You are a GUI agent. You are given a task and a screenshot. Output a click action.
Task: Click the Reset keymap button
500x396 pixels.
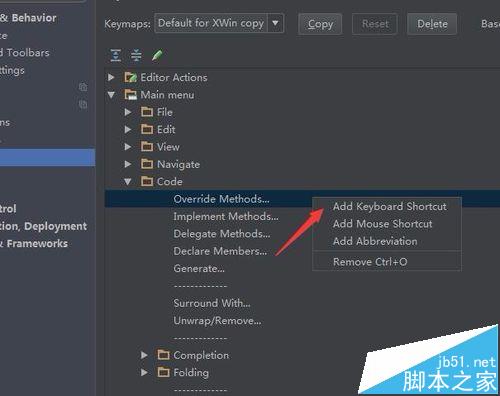375,24
